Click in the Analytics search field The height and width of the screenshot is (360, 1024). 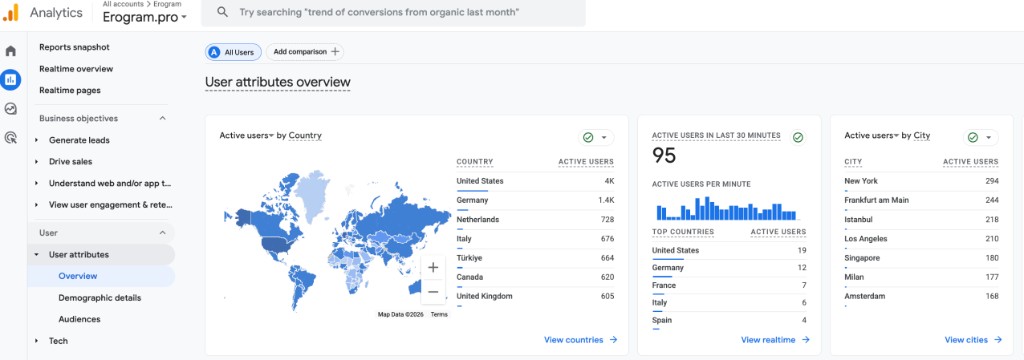[x=393, y=12]
